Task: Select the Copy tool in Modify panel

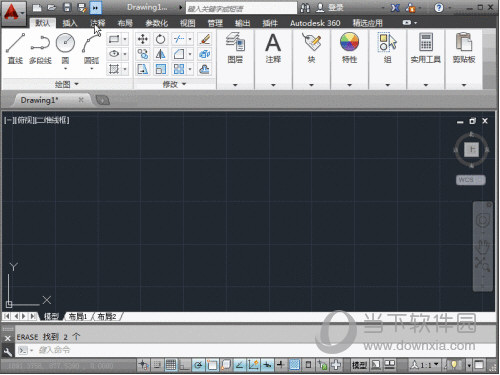Action: (143, 54)
